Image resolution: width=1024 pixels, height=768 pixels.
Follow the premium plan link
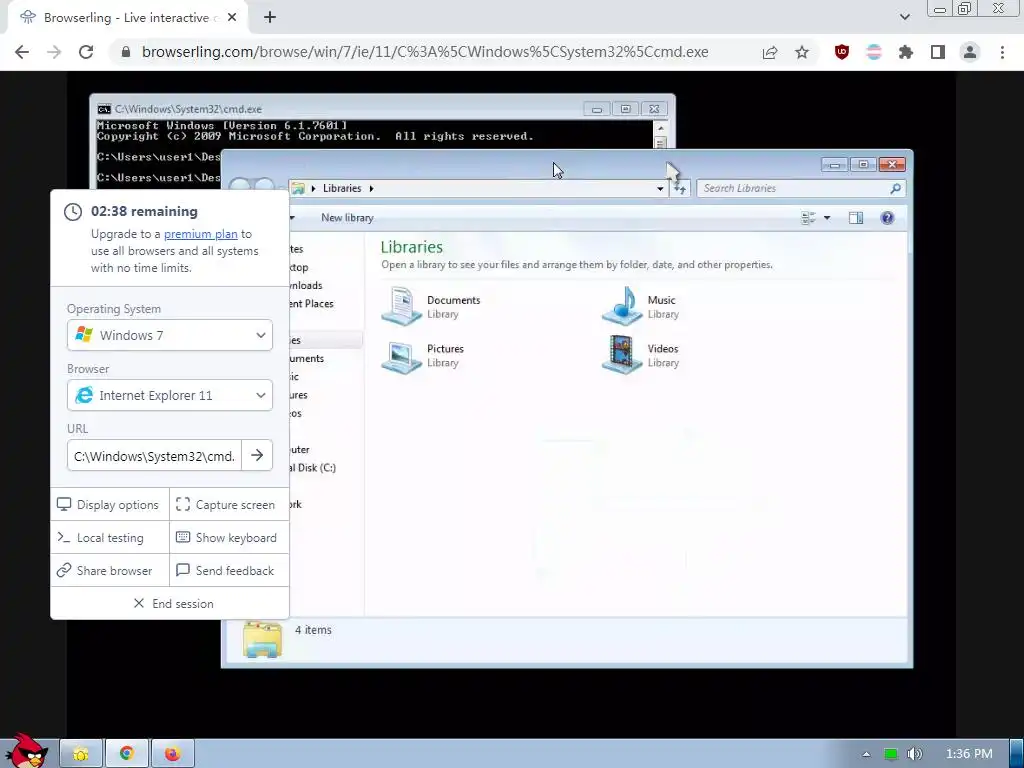pyautogui.click(x=200, y=234)
